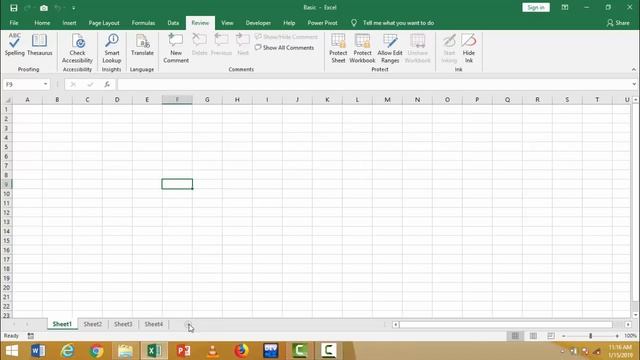Select row header 15
Viewport: 640px width, 360px height.
[7, 241]
